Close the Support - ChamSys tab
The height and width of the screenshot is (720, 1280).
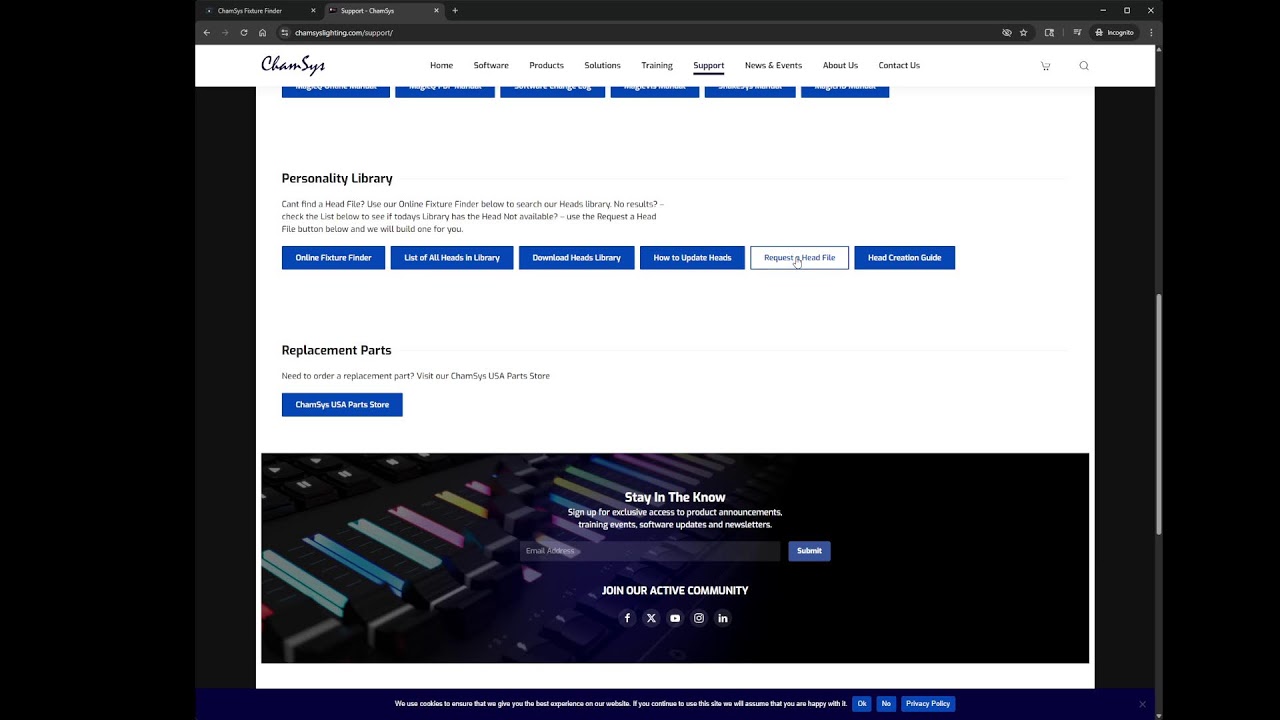click(436, 11)
